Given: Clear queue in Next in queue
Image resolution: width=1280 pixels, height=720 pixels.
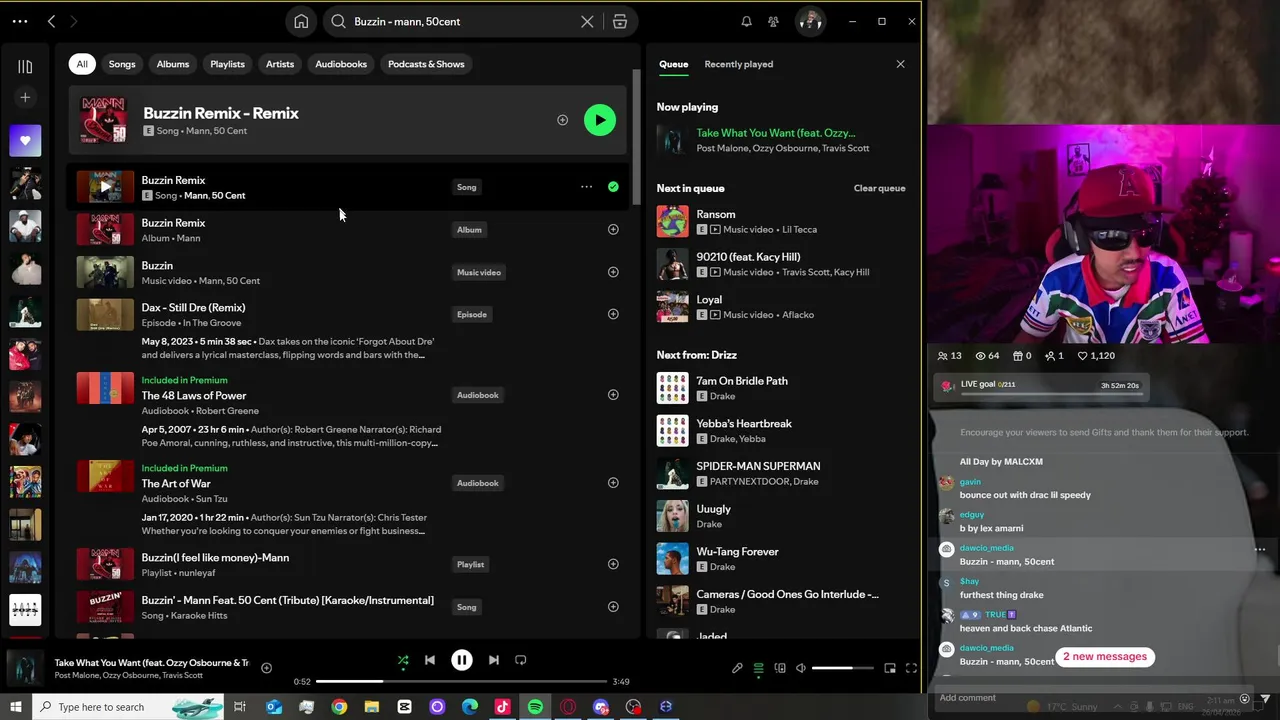Looking at the screenshot, I should pyautogui.click(x=879, y=188).
